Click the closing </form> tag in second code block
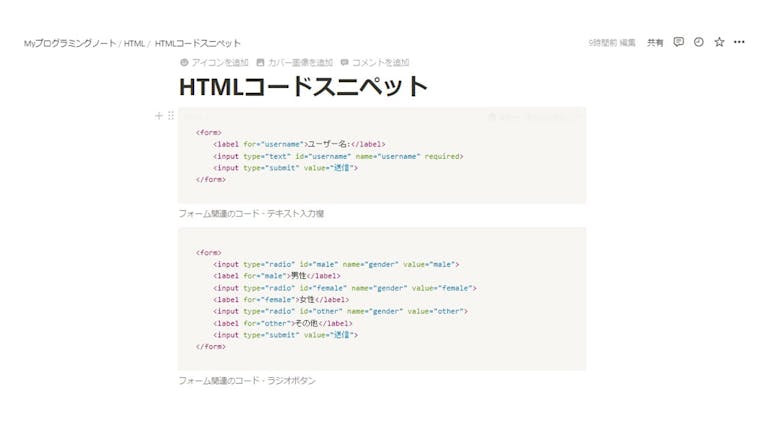 (211, 347)
